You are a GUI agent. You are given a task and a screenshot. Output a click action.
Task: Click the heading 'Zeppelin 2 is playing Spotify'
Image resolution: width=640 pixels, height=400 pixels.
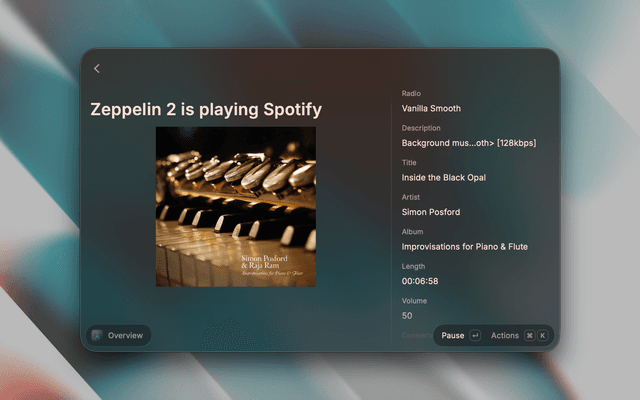pyautogui.click(x=206, y=109)
